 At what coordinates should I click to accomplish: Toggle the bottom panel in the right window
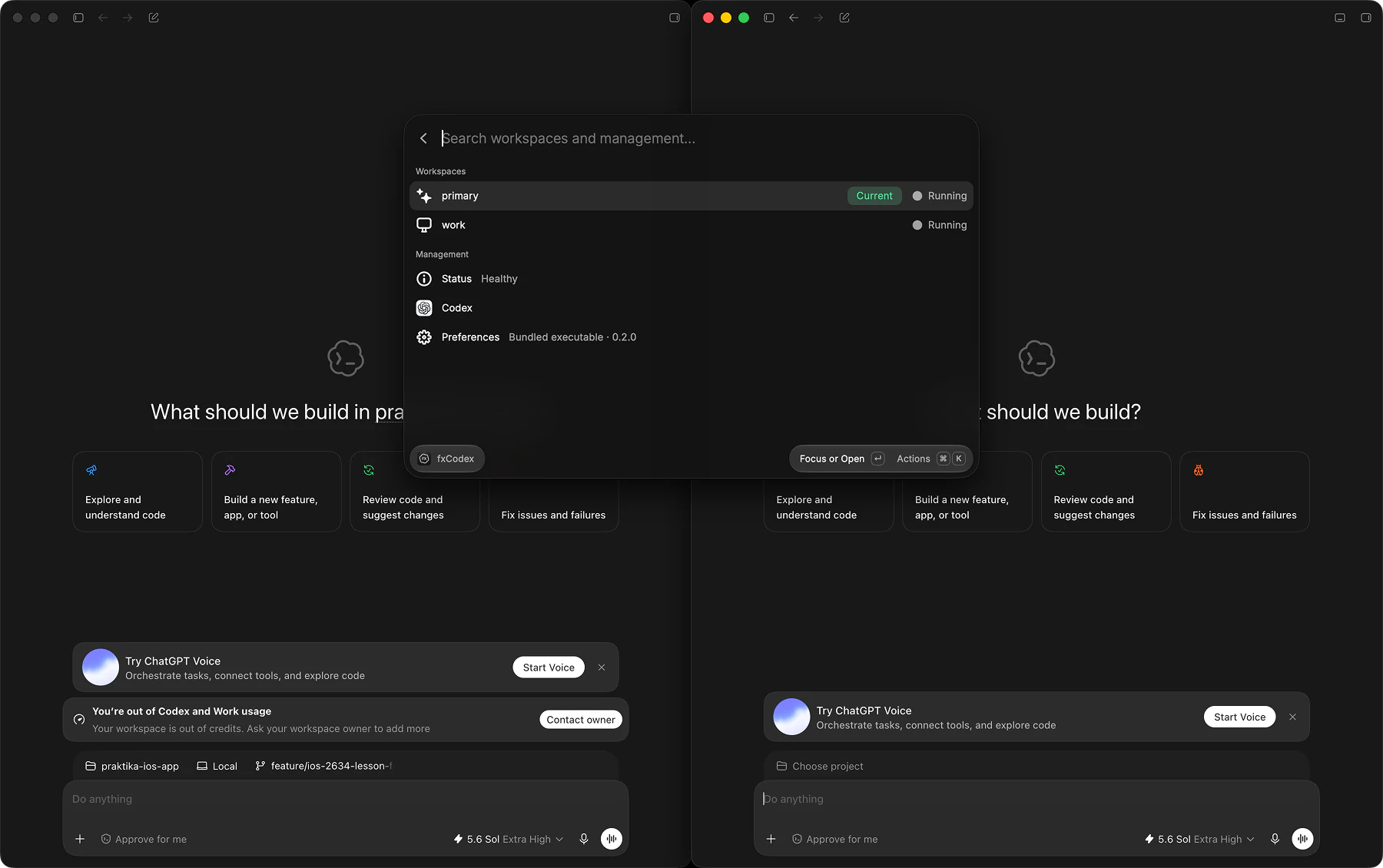(1340, 18)
